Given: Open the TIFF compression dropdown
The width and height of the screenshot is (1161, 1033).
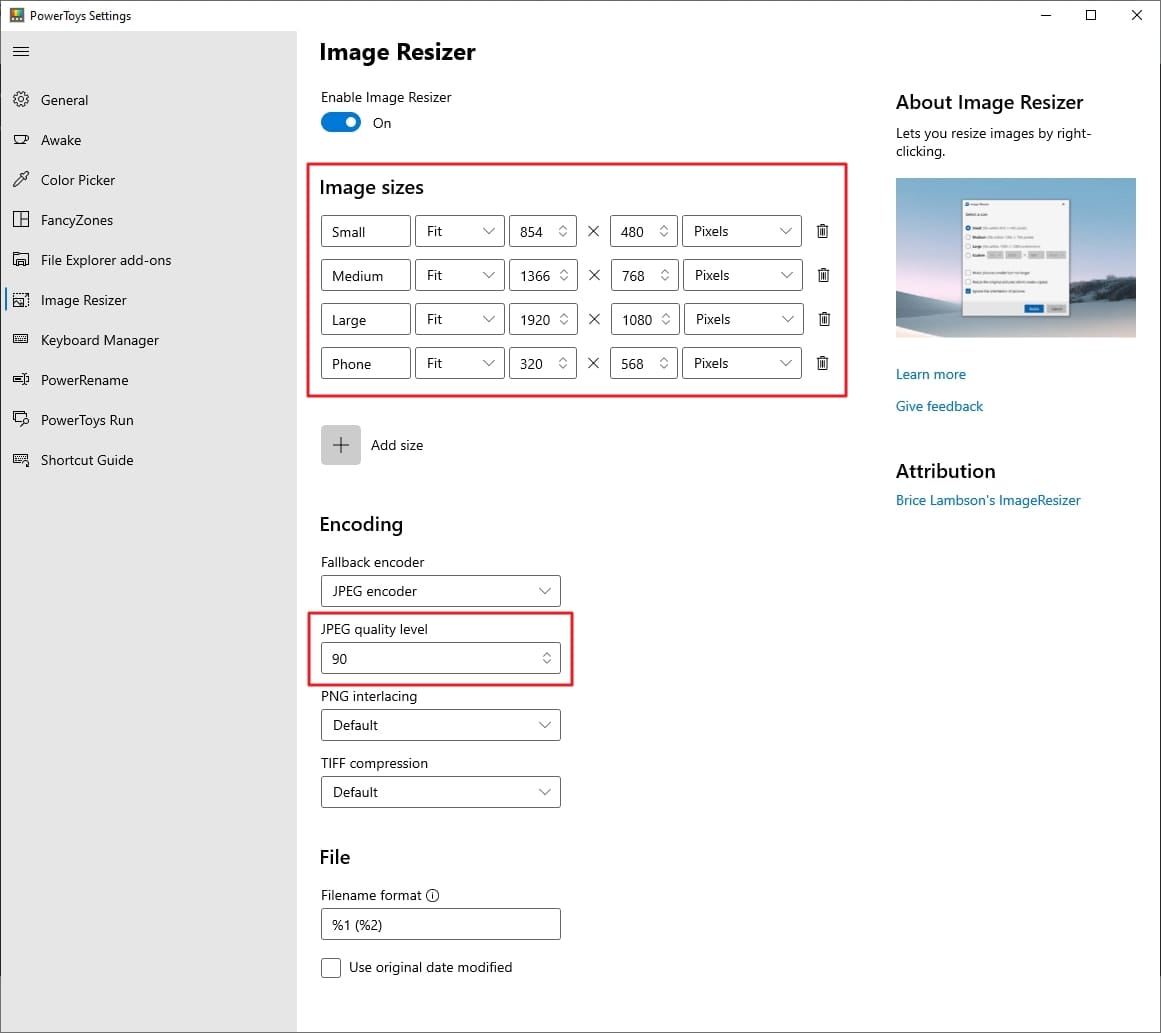Looking at the screenshot, I should pyautogui.click(x=440, y=792).
